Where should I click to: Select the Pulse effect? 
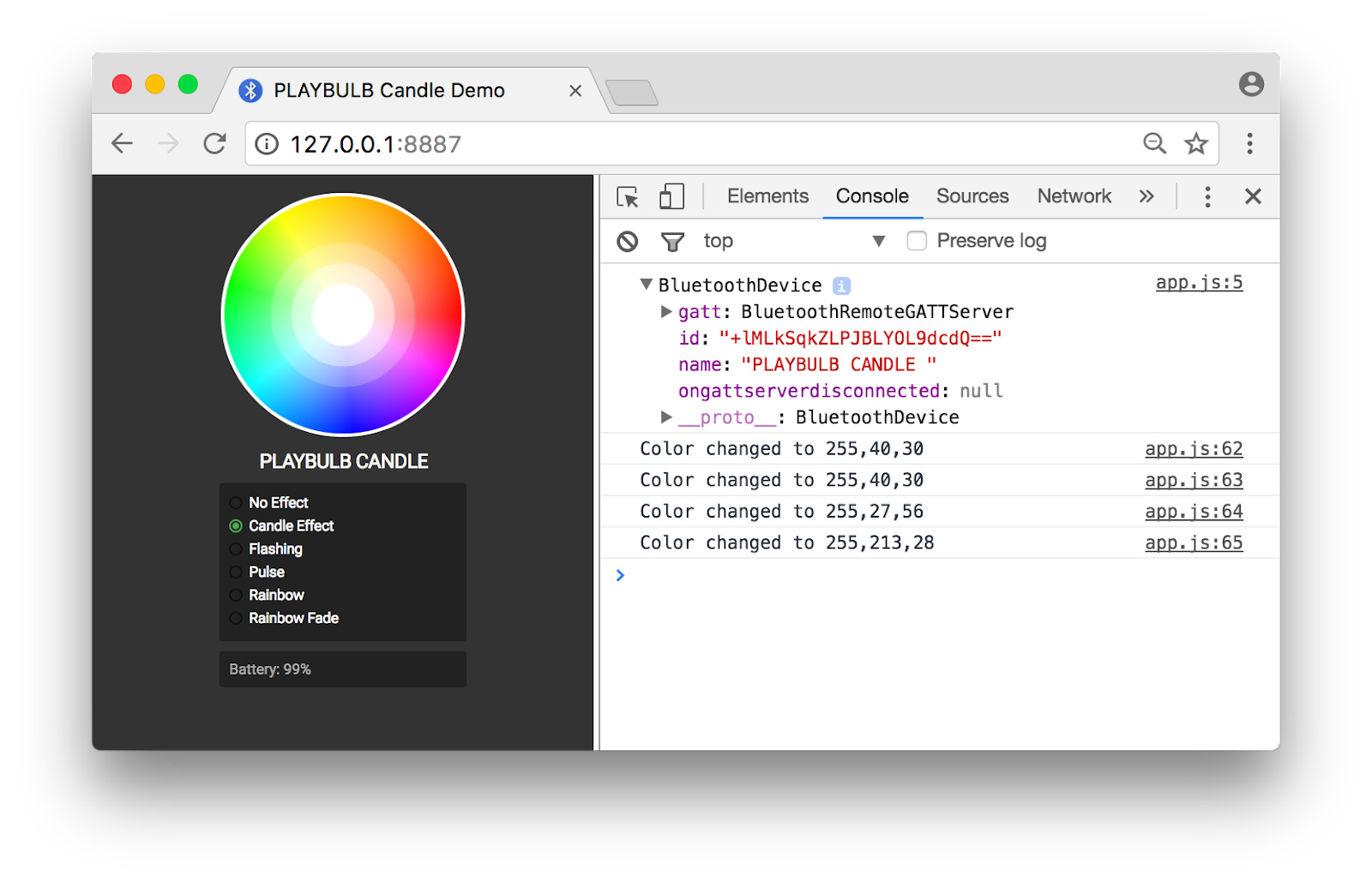(x=236, y=572)
